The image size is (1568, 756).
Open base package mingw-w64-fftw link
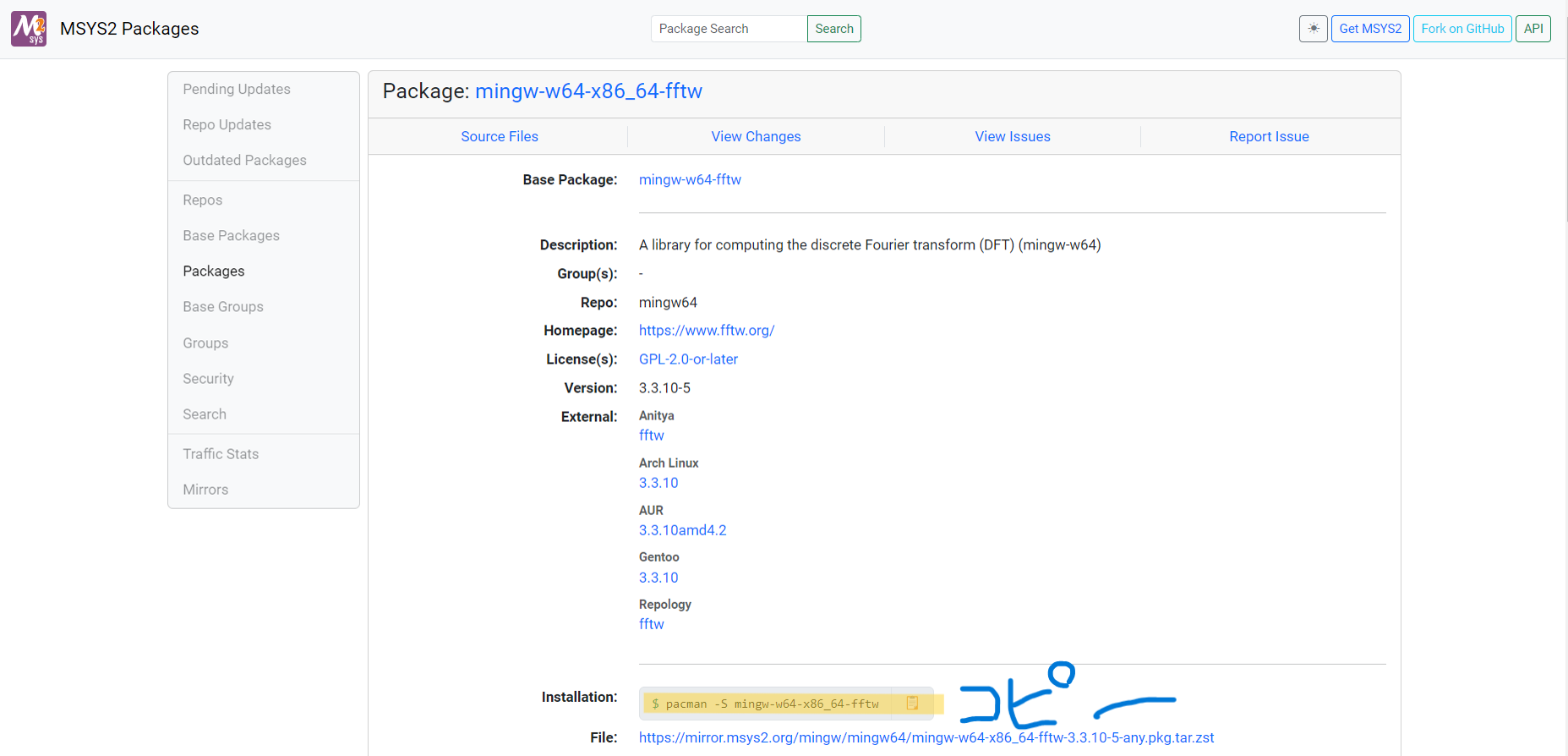pyautogui.click(x=690, y=179)
